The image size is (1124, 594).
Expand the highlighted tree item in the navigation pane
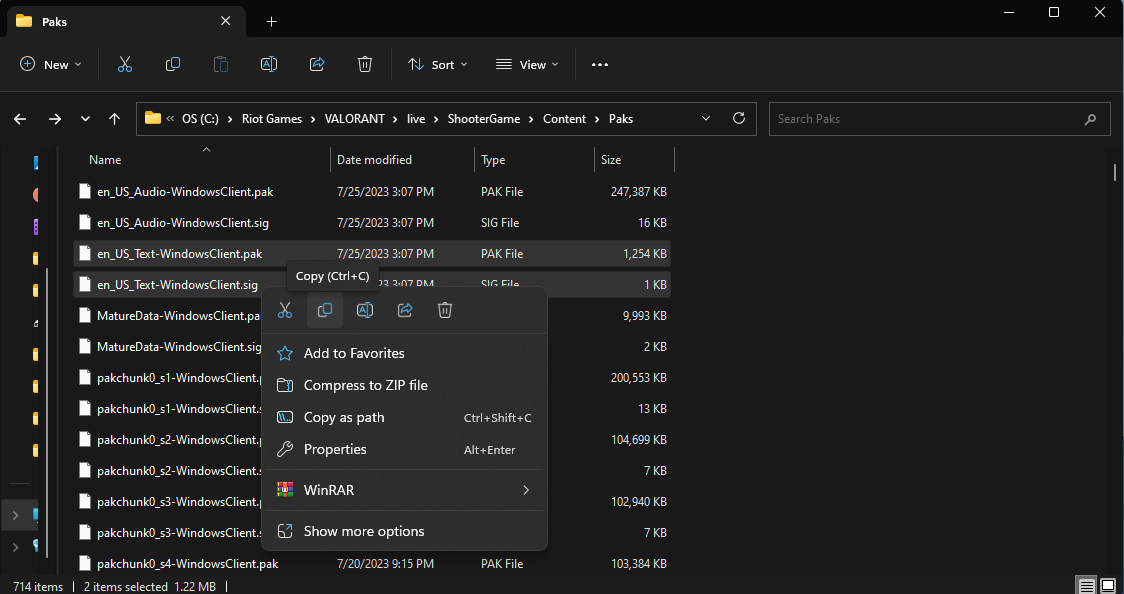16,515
